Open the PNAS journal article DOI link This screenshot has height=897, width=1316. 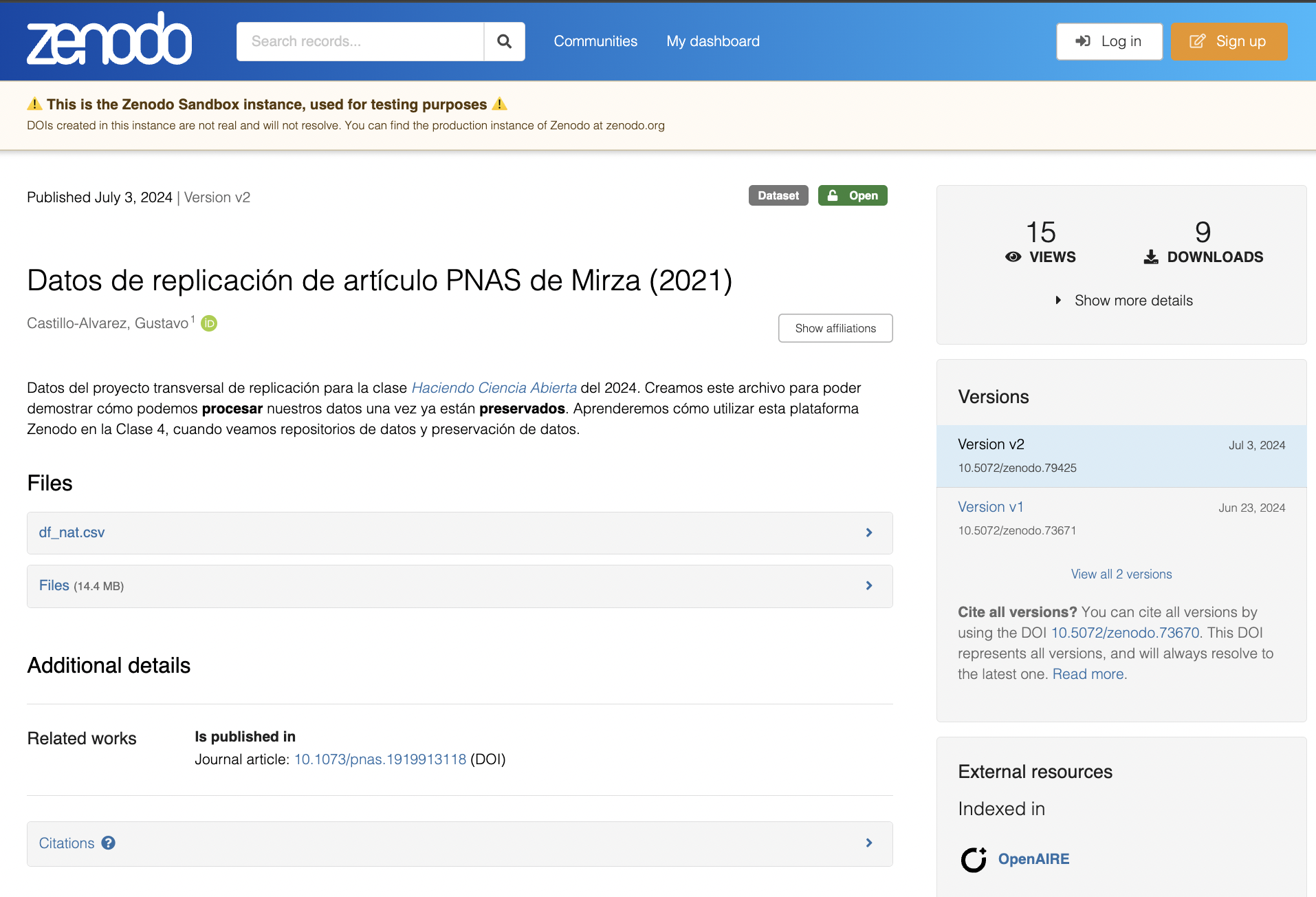point(380,759)
